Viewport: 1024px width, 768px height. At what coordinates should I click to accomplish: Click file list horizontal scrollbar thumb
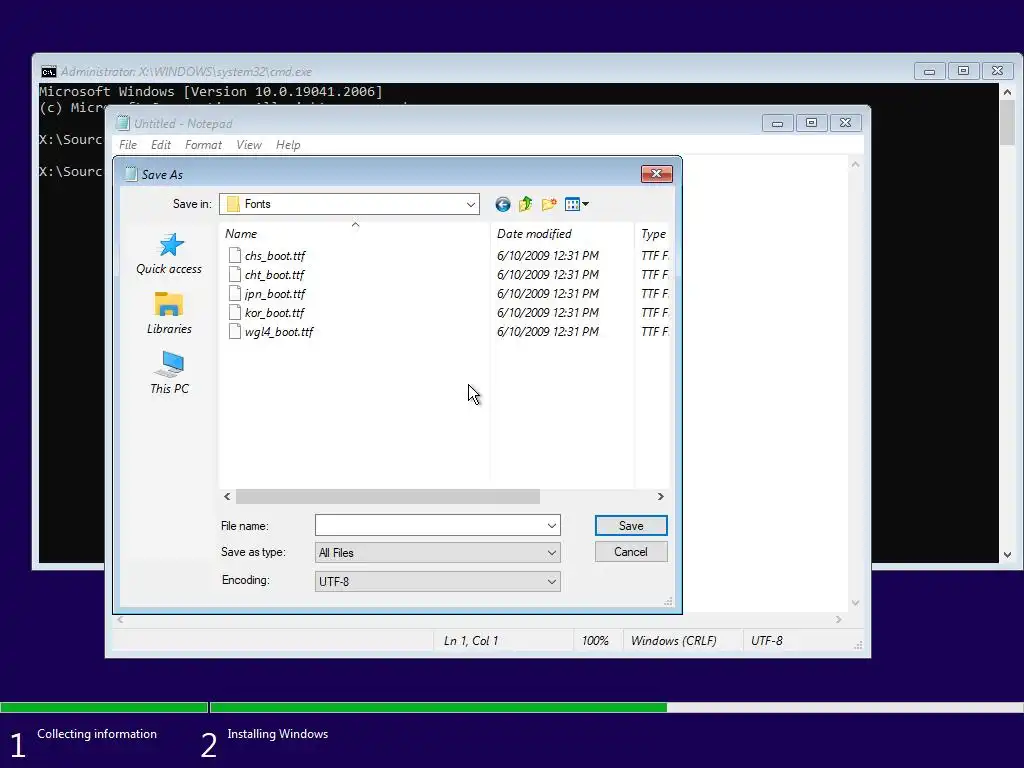pos(388,497)
